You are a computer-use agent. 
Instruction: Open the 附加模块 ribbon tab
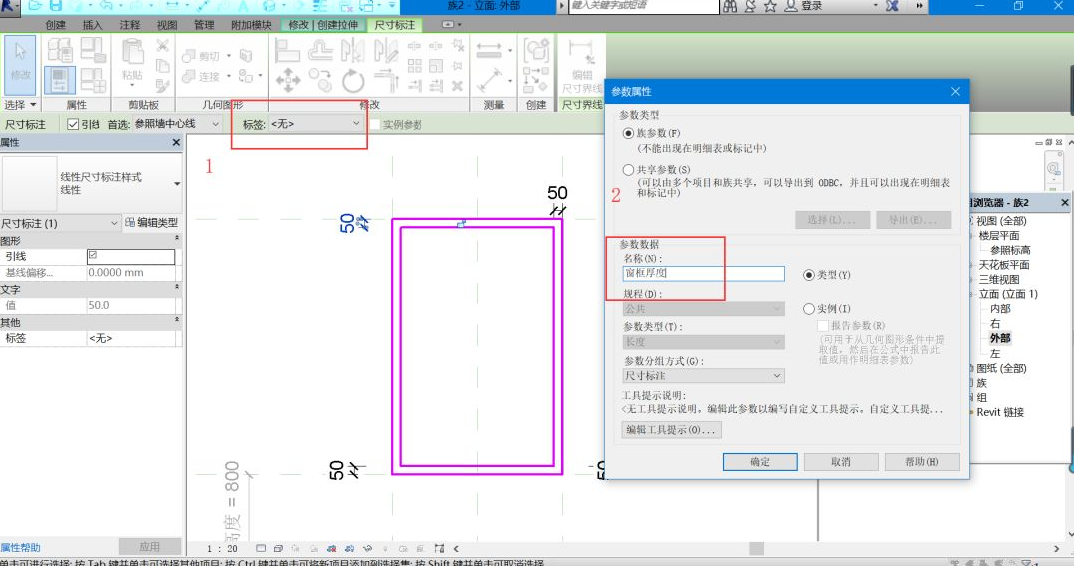tap(251, 25)
